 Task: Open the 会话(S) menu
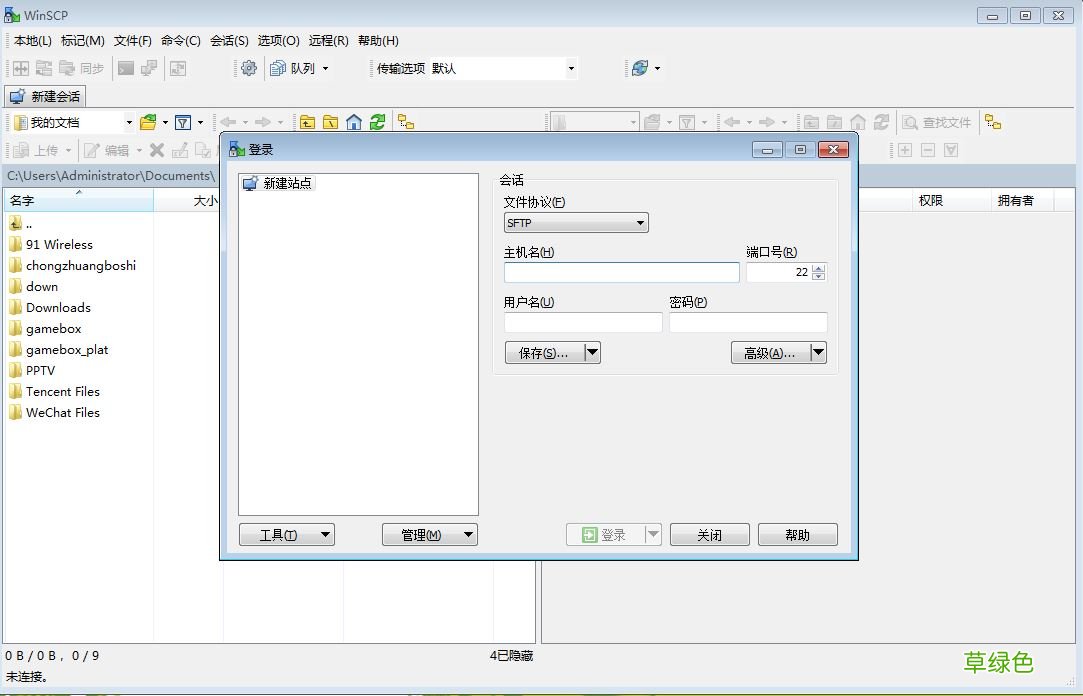click(229, 41)
